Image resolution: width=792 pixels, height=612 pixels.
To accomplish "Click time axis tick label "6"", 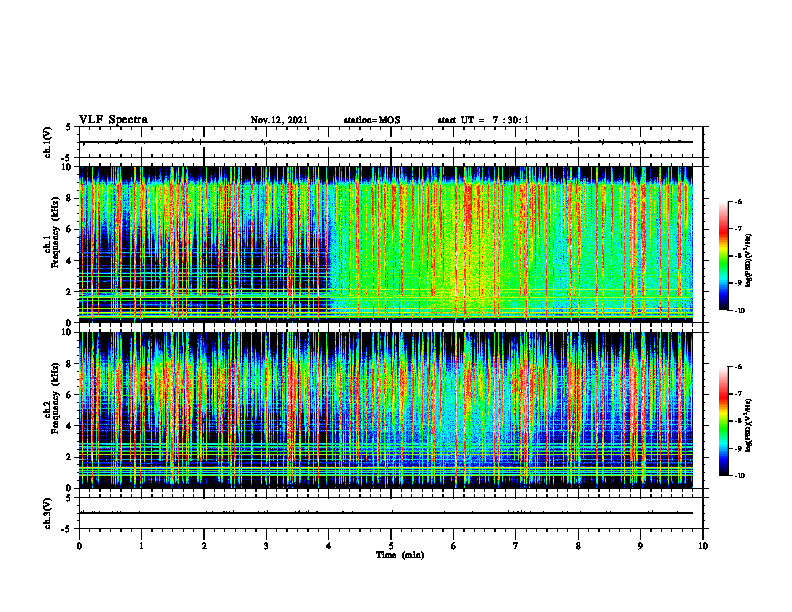I will 454,546.
